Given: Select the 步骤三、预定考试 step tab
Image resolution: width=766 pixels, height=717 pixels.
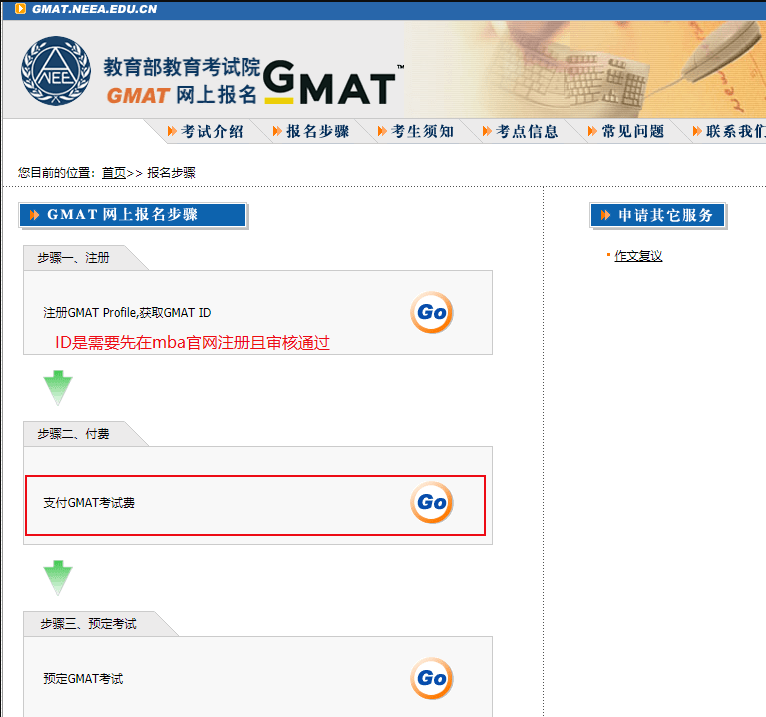Looking at the screenshot, I should pos(88,624).
